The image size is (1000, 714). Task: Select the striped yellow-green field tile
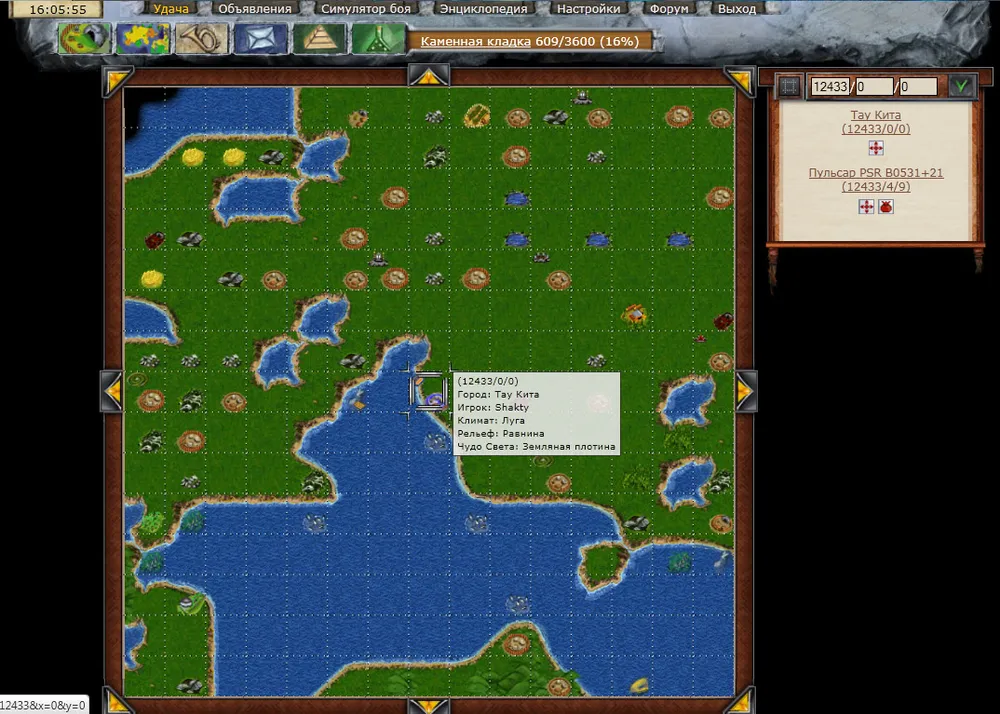click(x=477, y=116)
